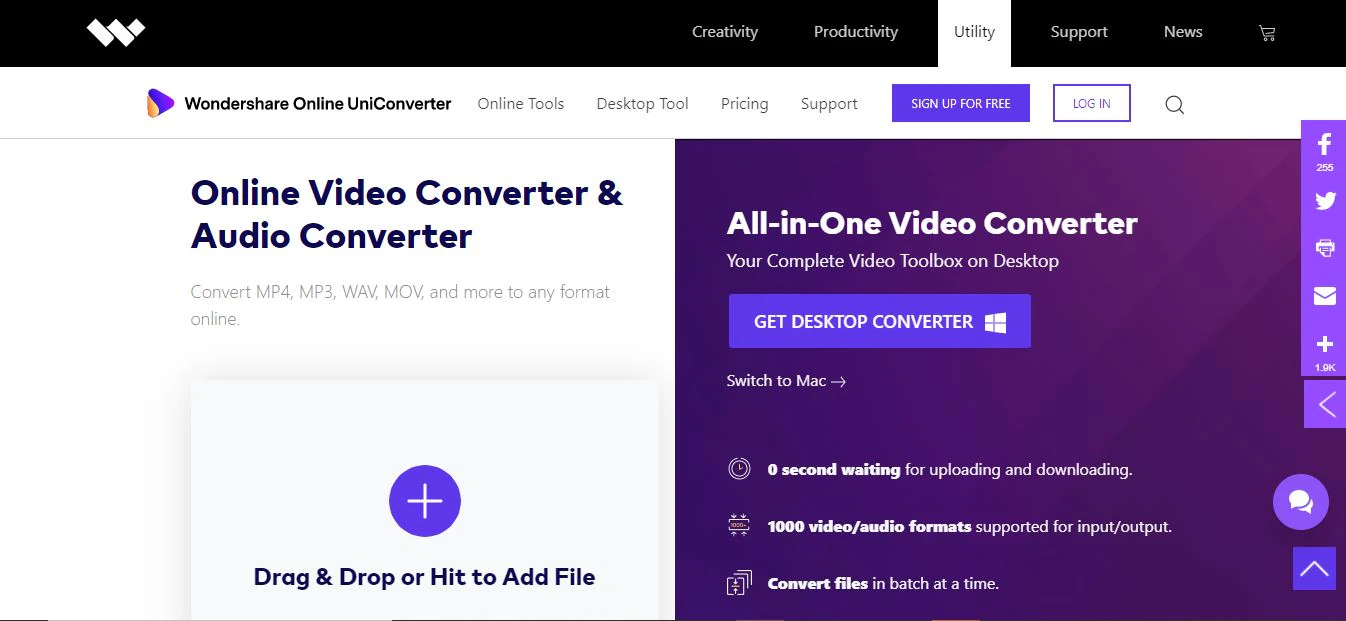Click the Online Video Converter & Audio Converter heading
Image resolution: width=1346 pixels, height=621 pixels.
(x=407, y=214)
